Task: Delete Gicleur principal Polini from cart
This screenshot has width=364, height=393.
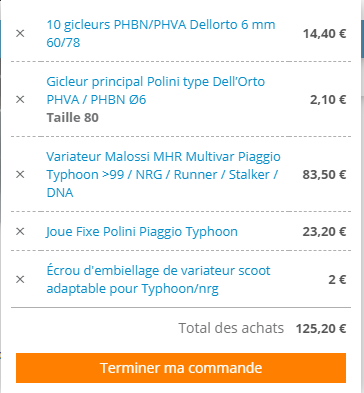Action: tap(20, 99)
